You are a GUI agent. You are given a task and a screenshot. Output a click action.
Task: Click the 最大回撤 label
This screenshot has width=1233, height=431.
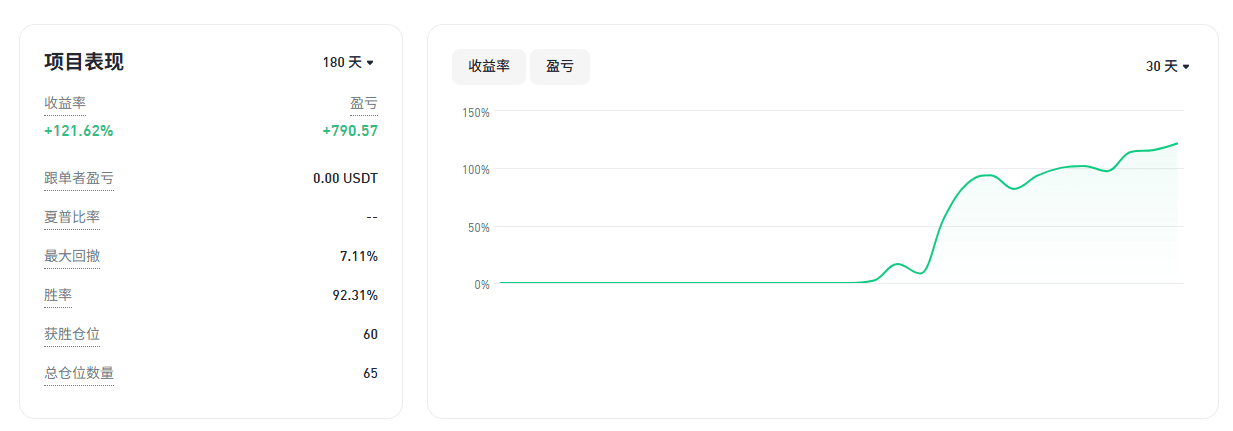72,256
